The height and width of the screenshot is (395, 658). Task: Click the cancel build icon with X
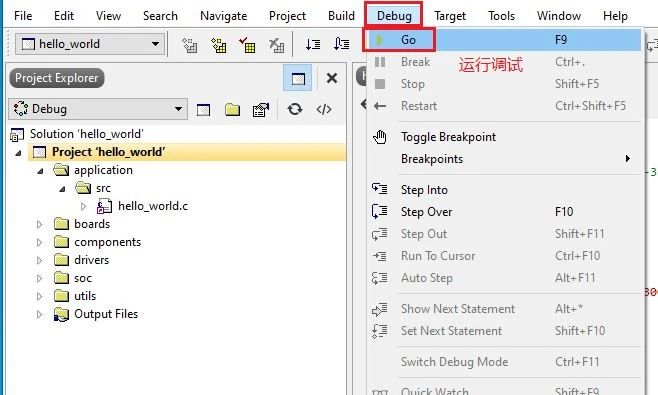tap(276, 44)
